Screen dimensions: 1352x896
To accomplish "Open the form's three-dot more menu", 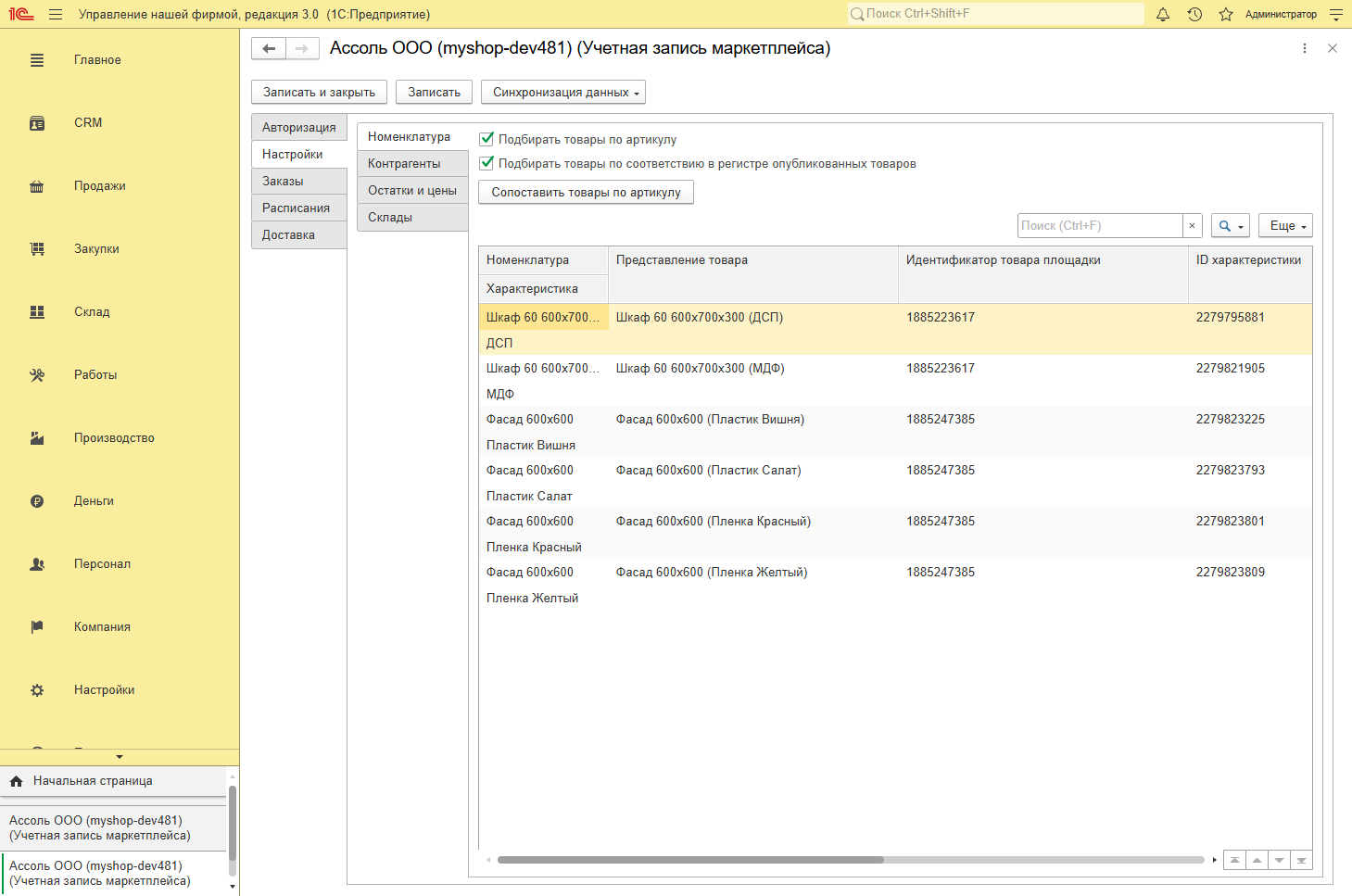I will [1305, 48].
